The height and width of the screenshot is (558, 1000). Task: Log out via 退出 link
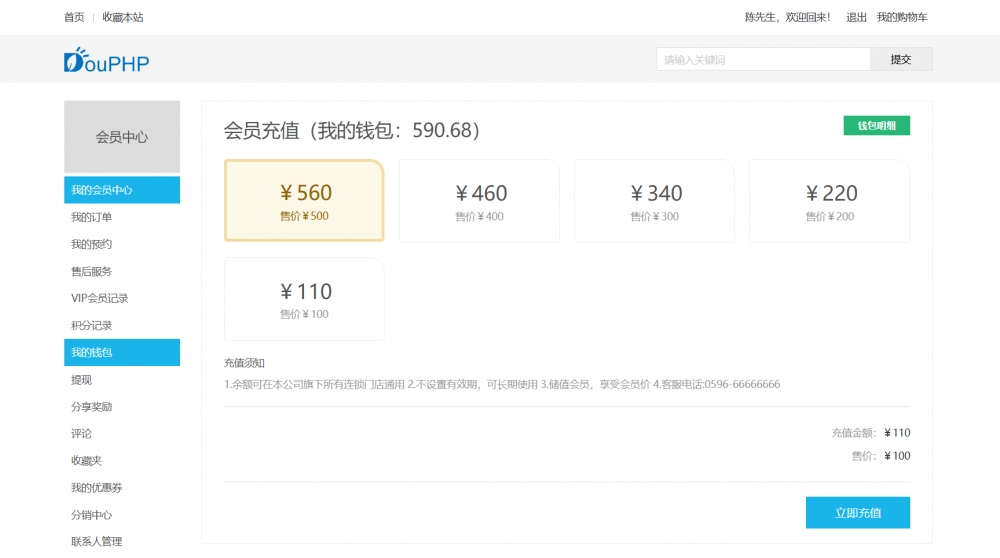point(856,17)
